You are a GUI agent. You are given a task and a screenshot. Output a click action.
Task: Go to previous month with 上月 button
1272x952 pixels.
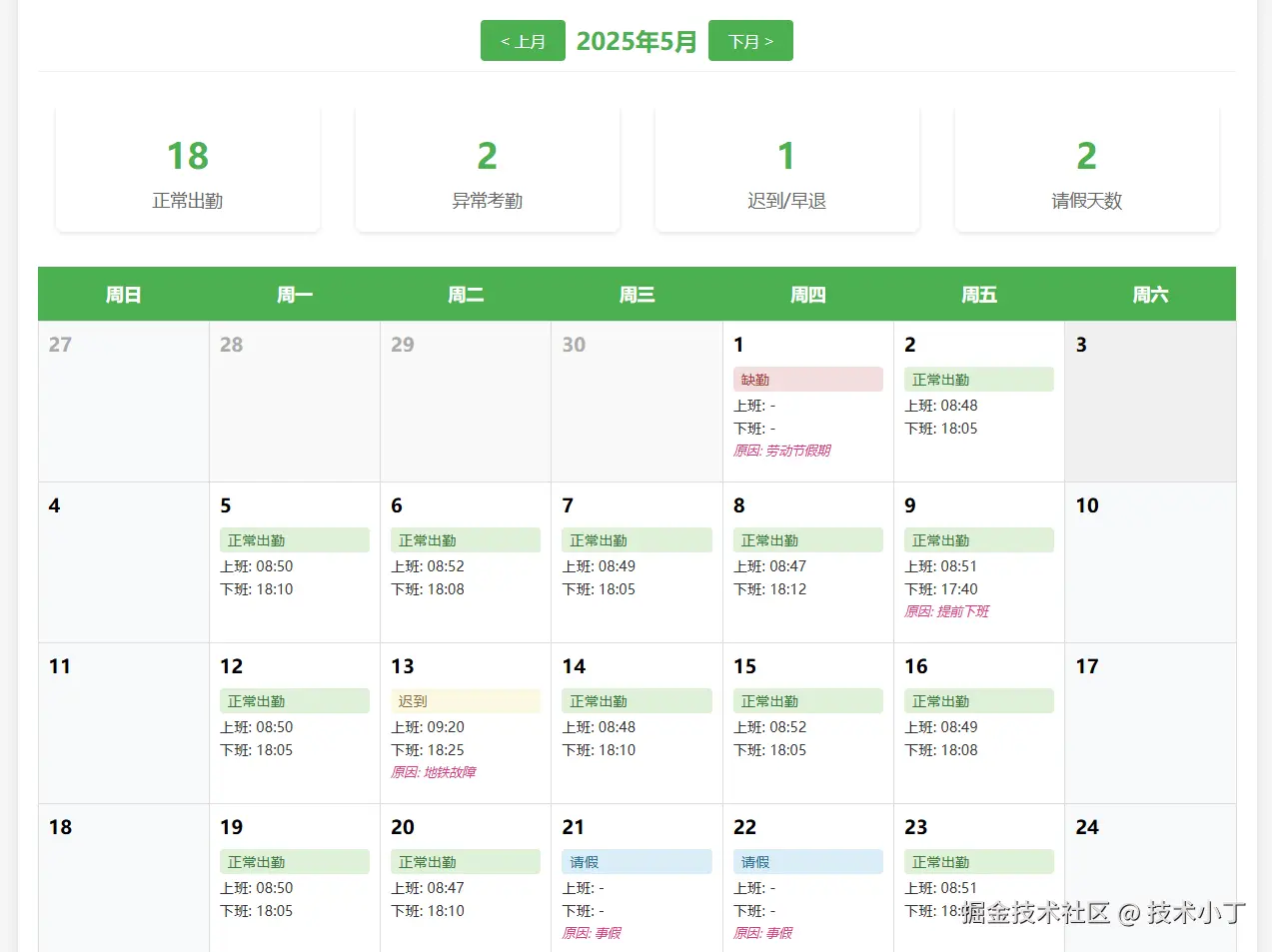point(523,41)
